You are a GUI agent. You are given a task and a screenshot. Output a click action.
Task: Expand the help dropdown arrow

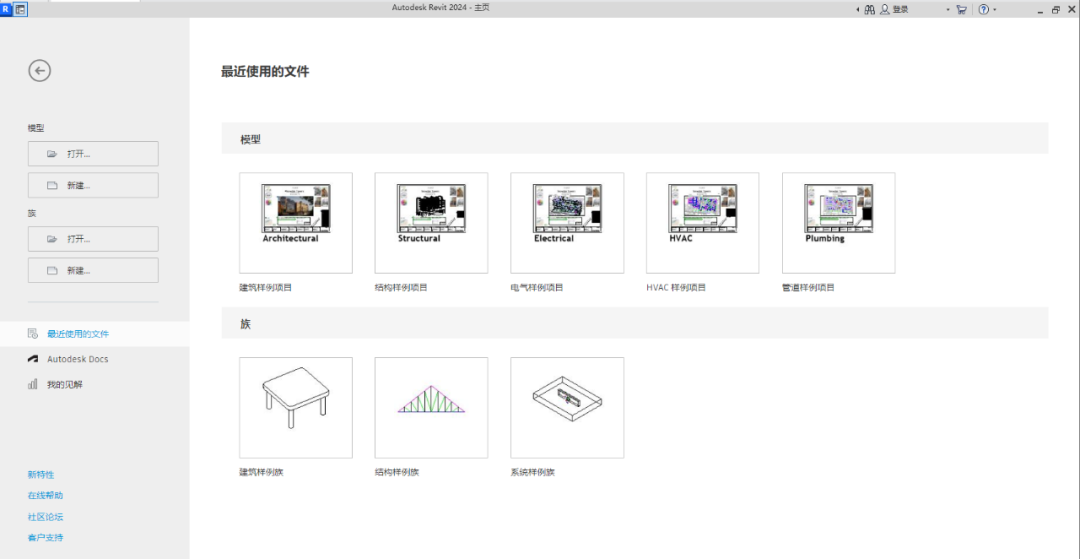[x=995, y=10]
